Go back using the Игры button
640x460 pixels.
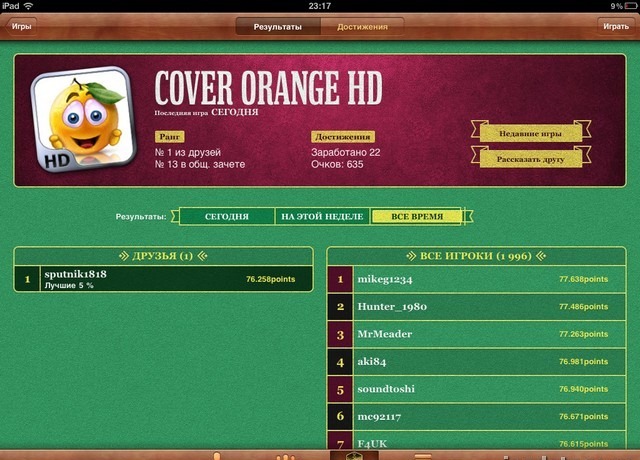click(21, 27)
